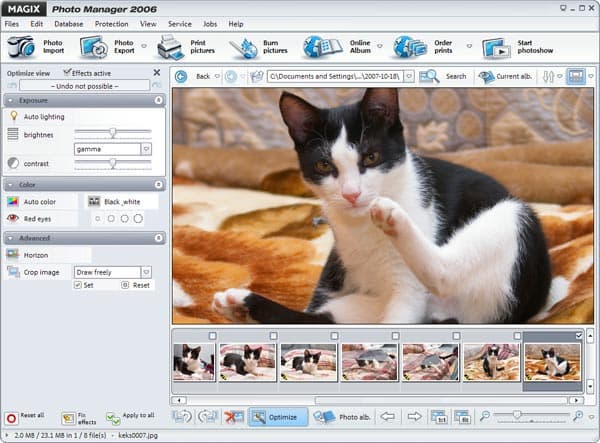Rotate image right using bottom toolbar icon
Screen dimensions: 600x443
(x=208, y=417)
